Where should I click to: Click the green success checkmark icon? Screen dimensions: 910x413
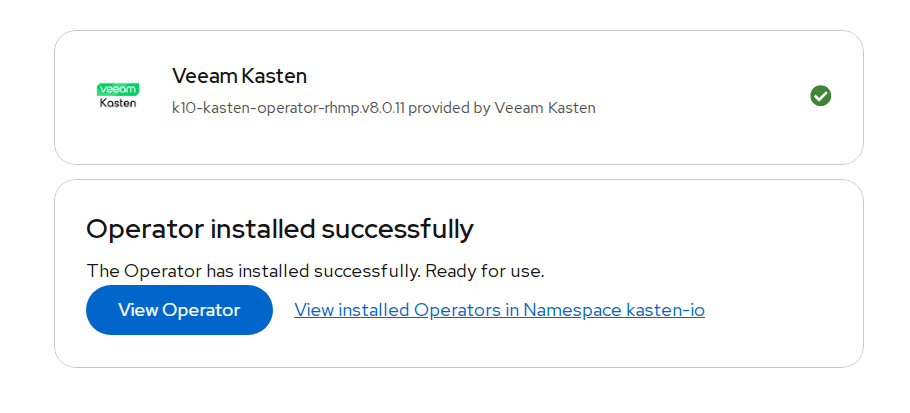coord(820,96)
